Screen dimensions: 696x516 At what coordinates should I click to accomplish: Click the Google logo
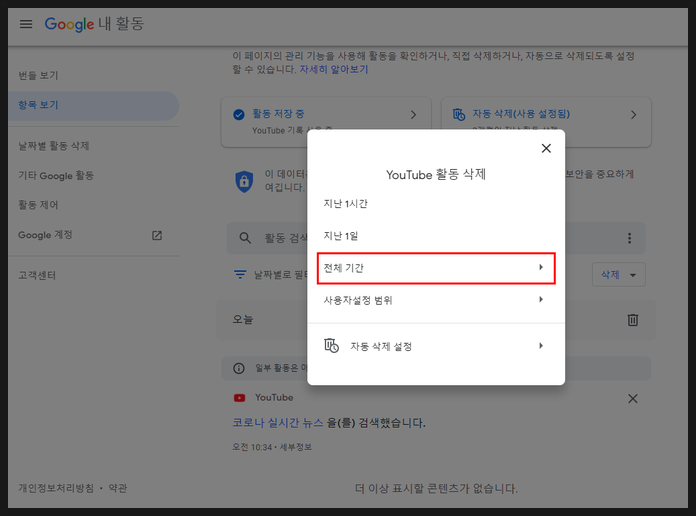[69, 24]
